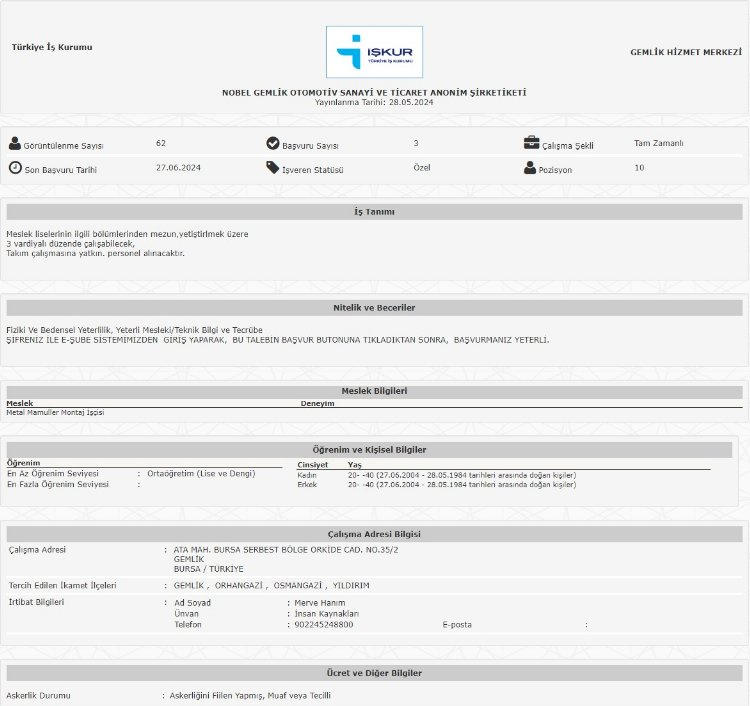
Task: Select the İş Tanımı section header
Action: click(x=374, y=212)
